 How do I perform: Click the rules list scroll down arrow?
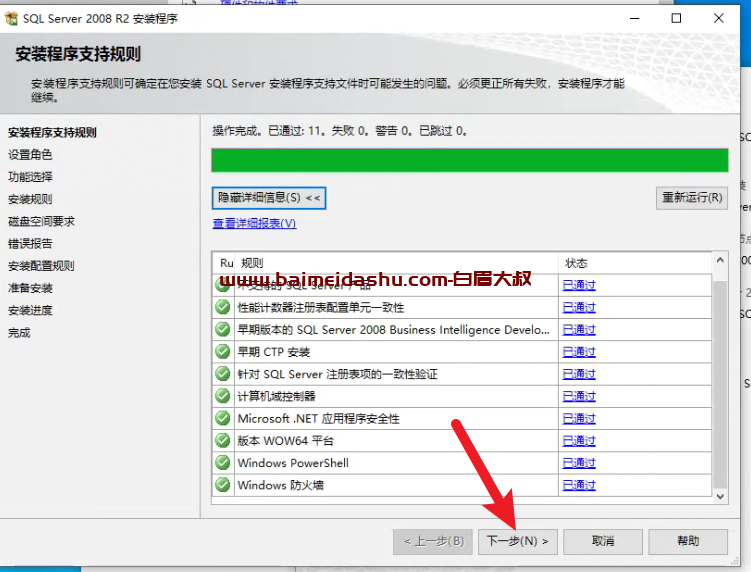(720, 497)
